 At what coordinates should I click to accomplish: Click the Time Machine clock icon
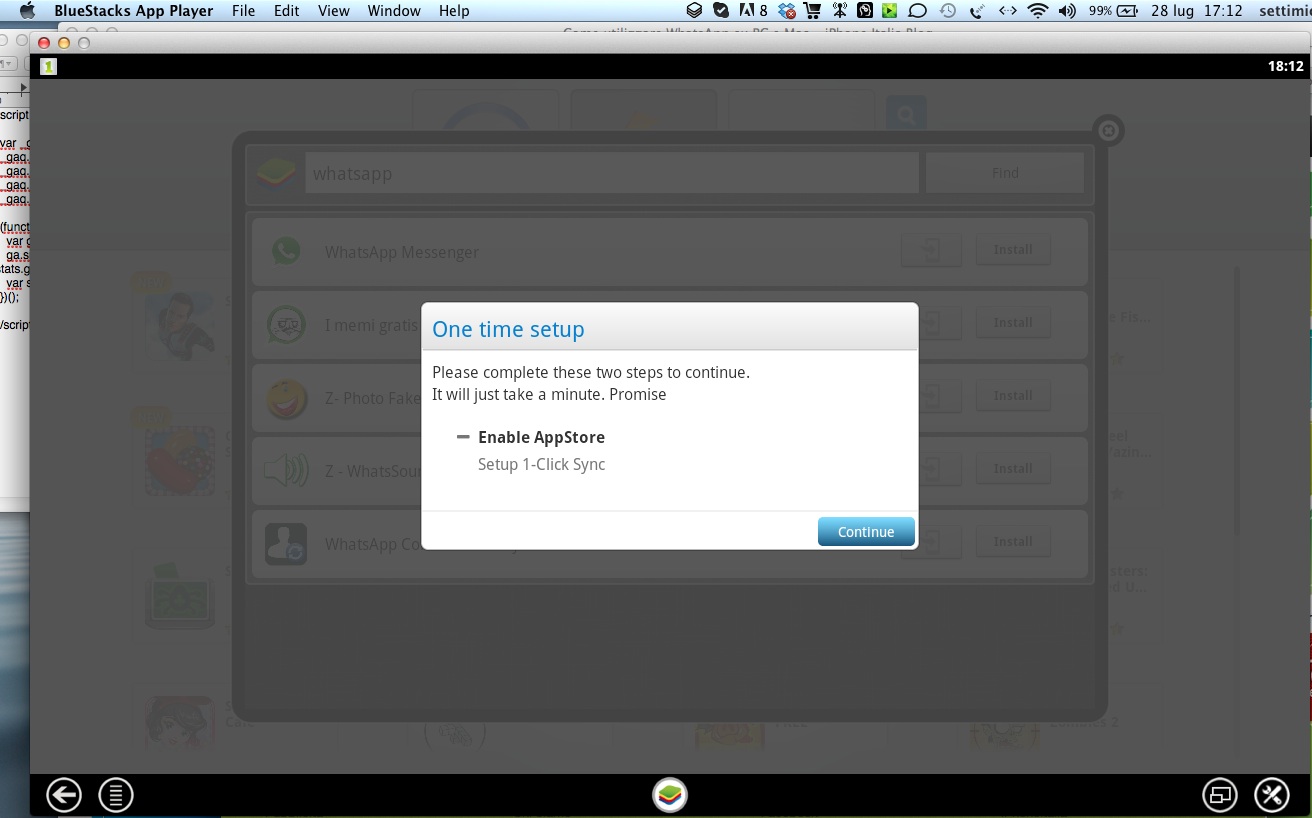pos(948,11)
